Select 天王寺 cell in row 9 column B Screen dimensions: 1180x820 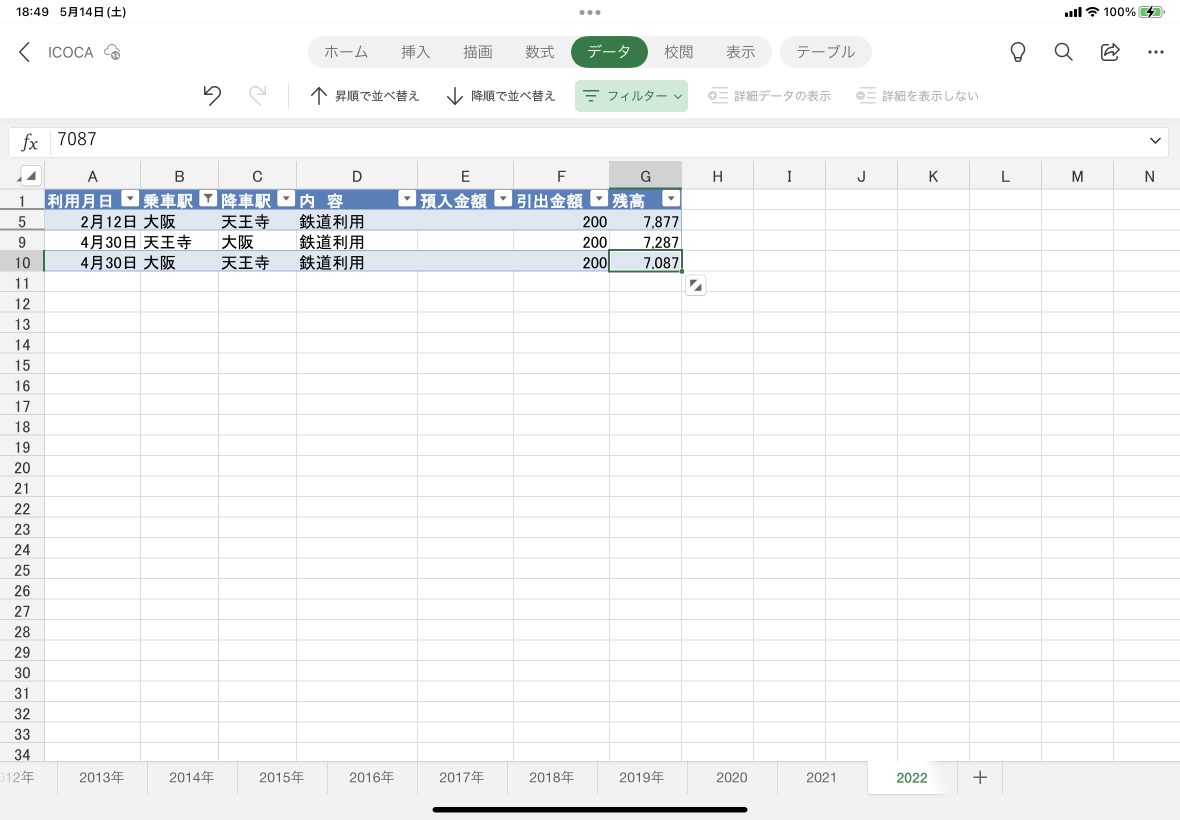tap(179, 241)
